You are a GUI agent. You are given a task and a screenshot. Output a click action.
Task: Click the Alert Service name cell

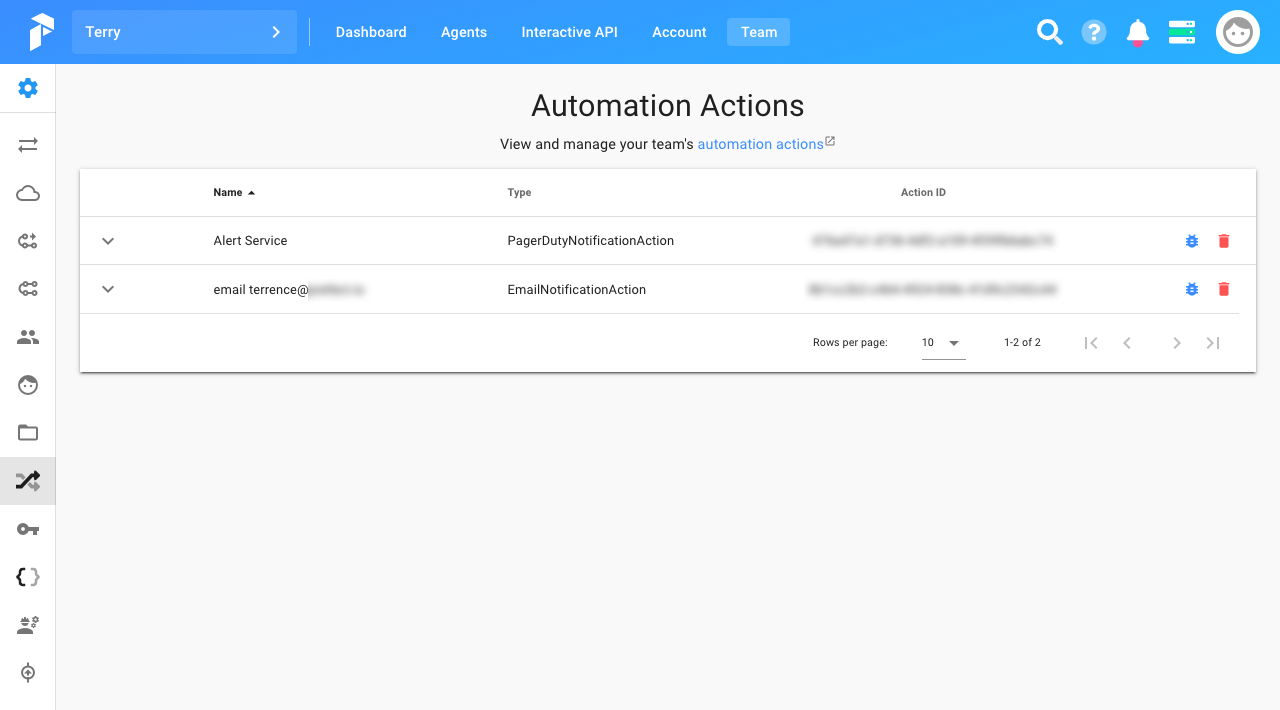(250, 241)
